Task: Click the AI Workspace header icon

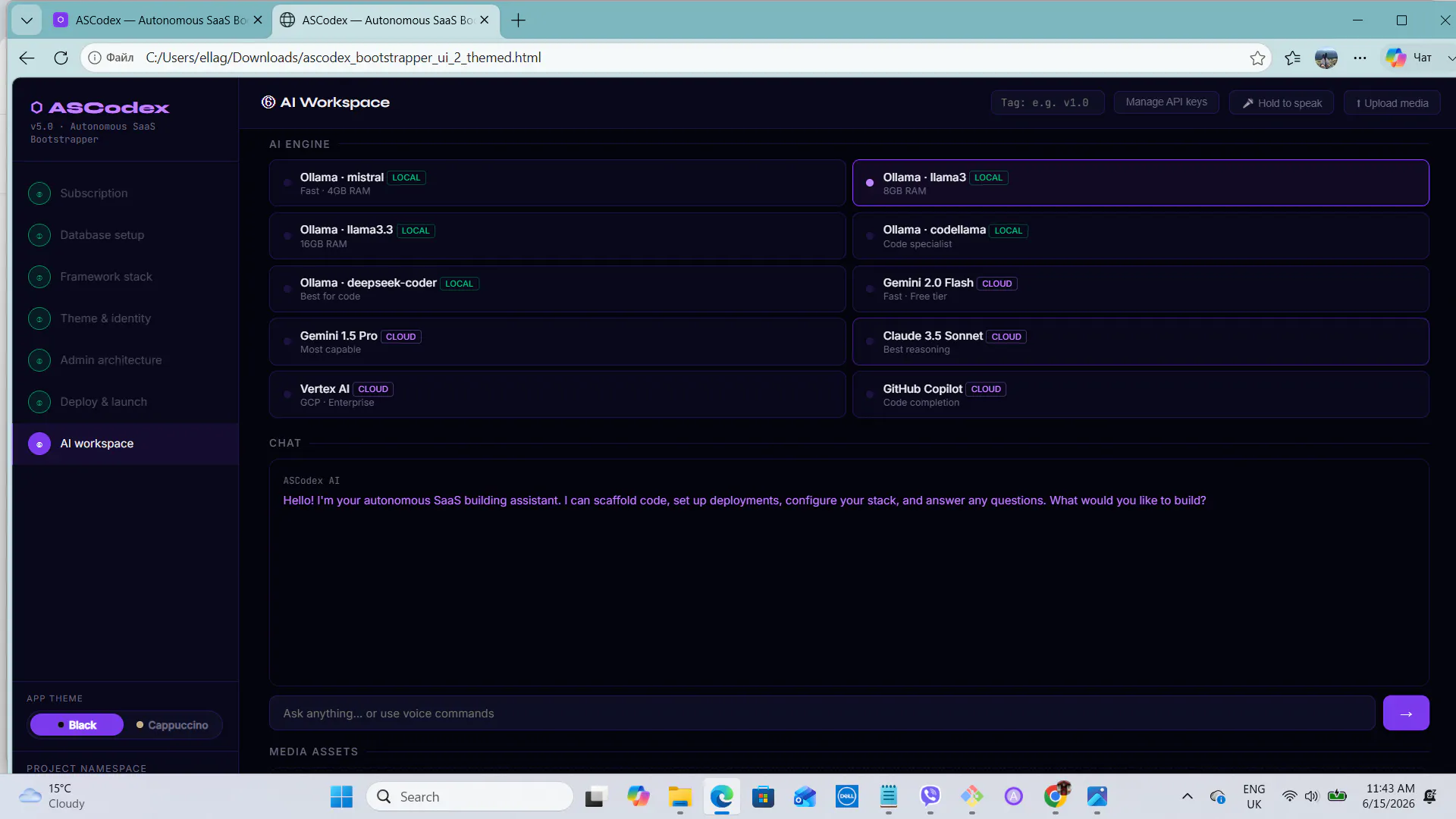Action: [268, 102]
